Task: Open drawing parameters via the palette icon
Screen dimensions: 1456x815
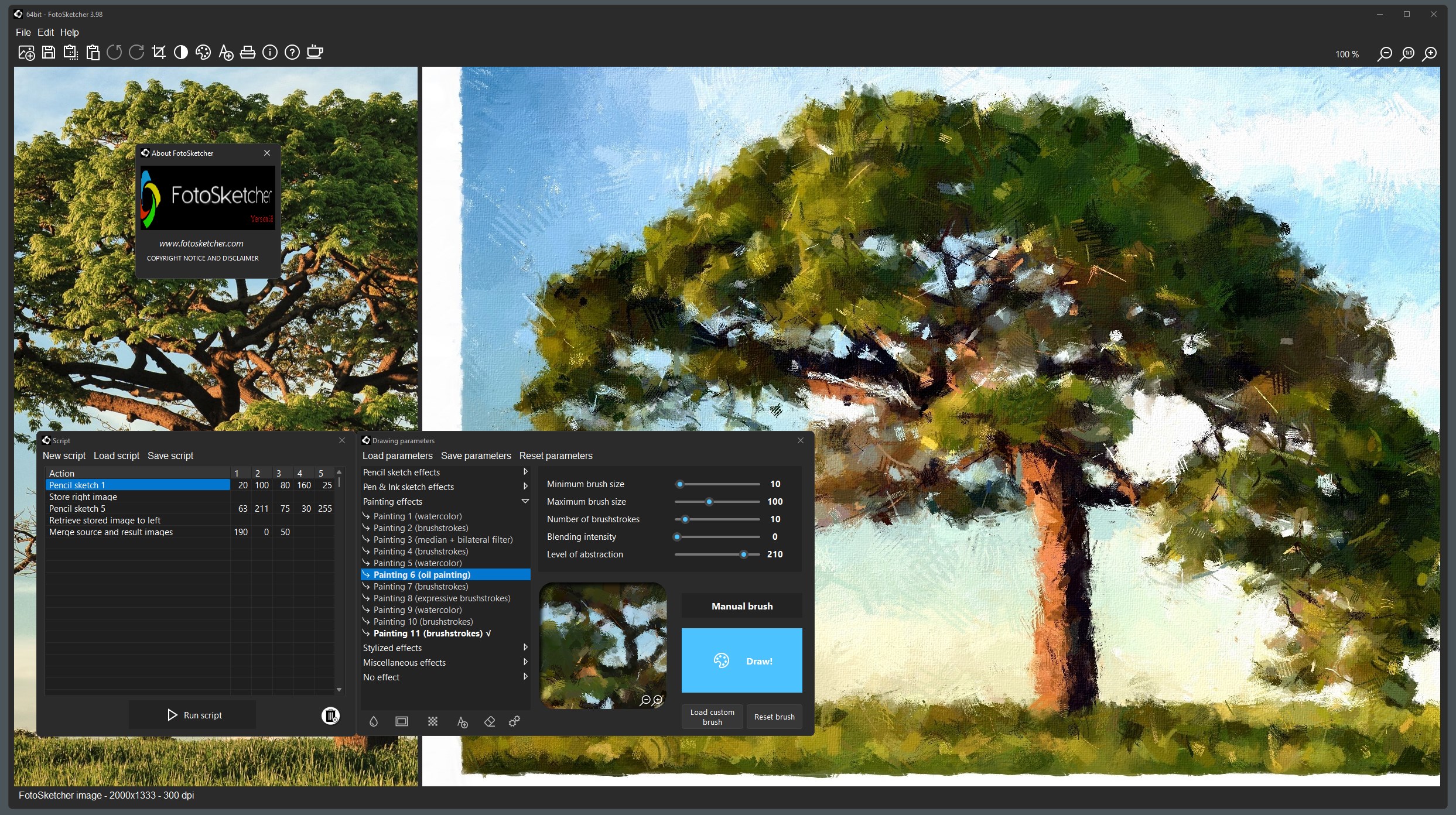Action: (203, 52)
